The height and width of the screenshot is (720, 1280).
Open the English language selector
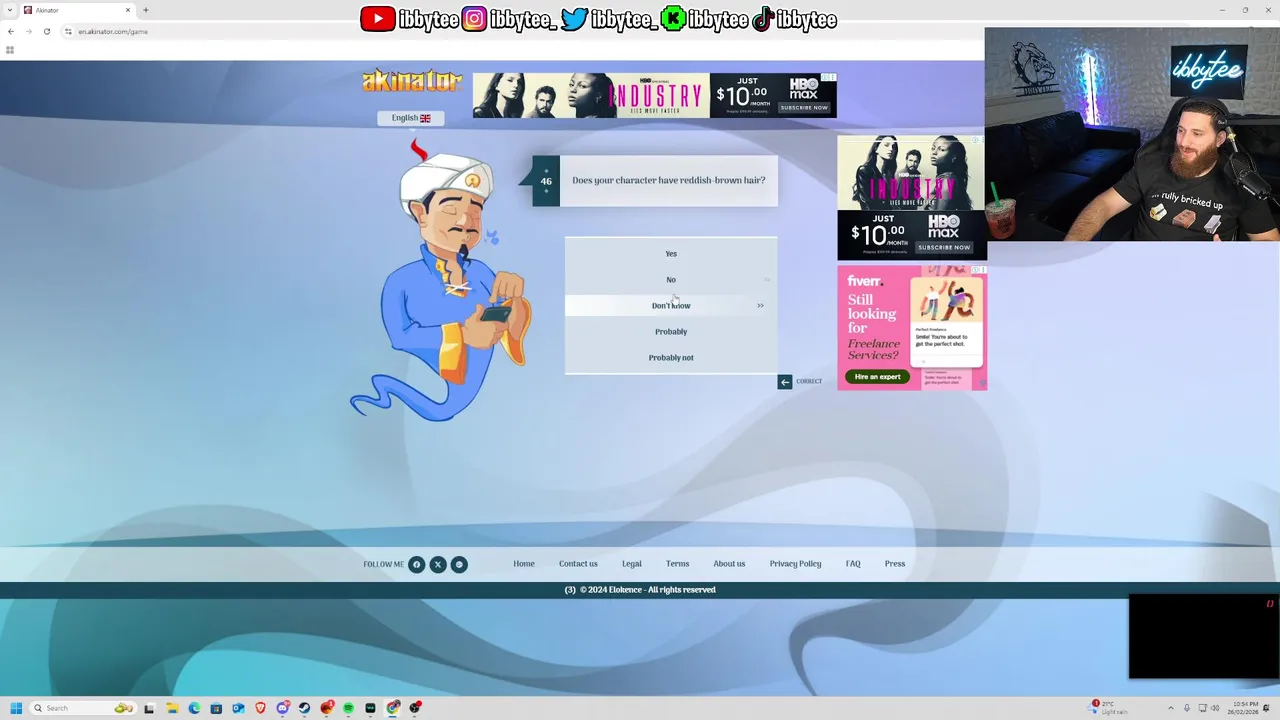coord(410,118)
